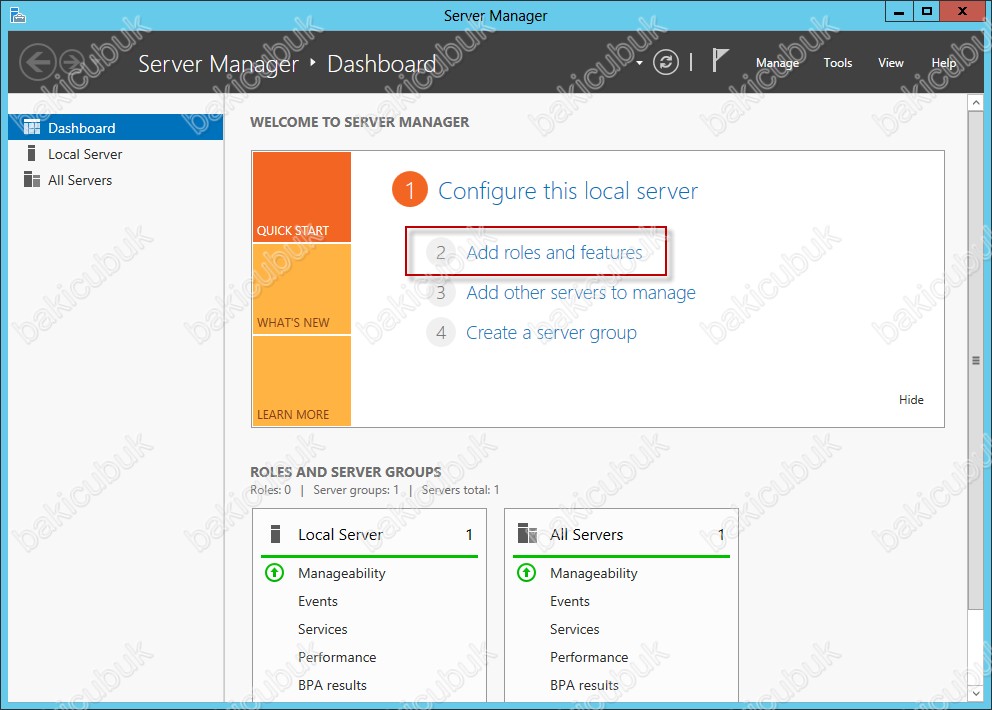Click the step 4 number circle
This screenshot has width=992, height=710.
[x=441, y=332]
